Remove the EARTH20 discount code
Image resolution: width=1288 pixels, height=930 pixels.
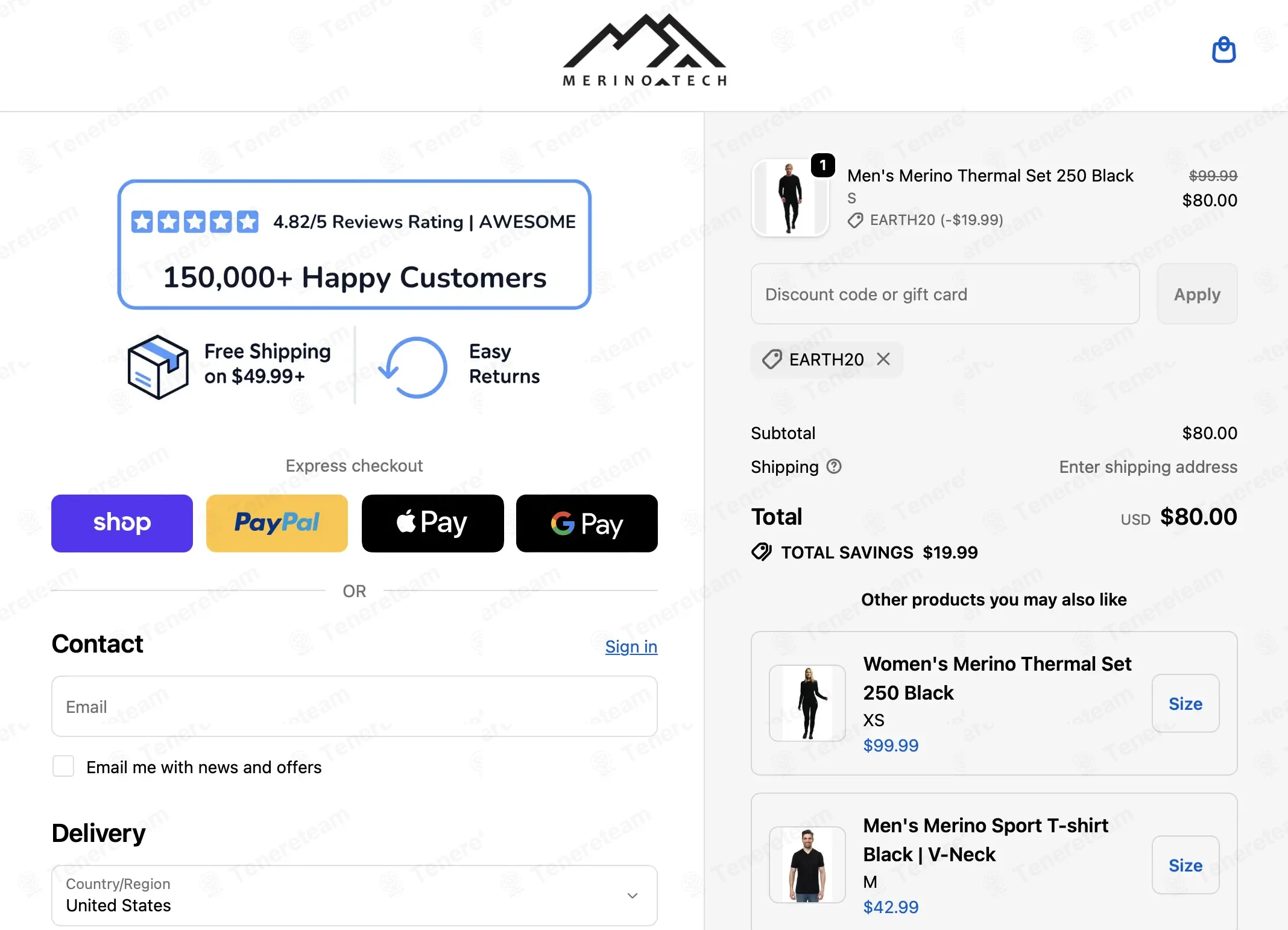coord(883,359)
